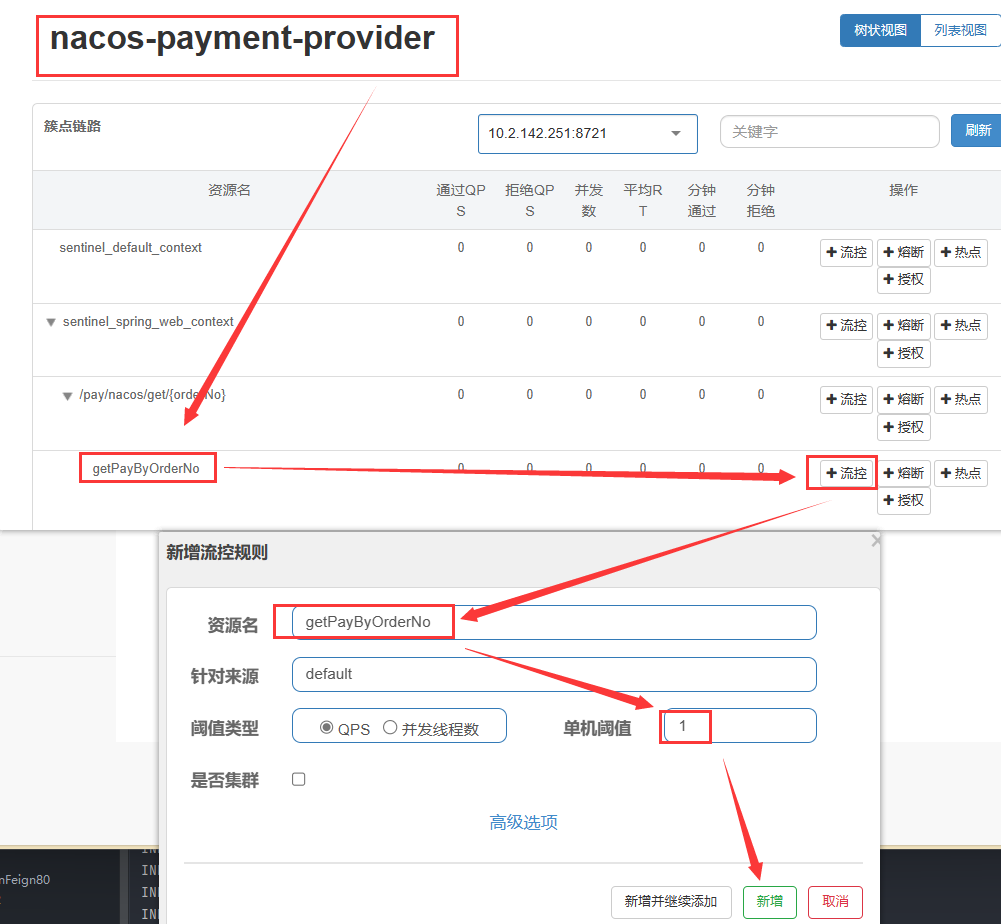Add hotspot rule for sentinel_default_context
Viewport: 1001px width, 924px height.
coord(961,252)
